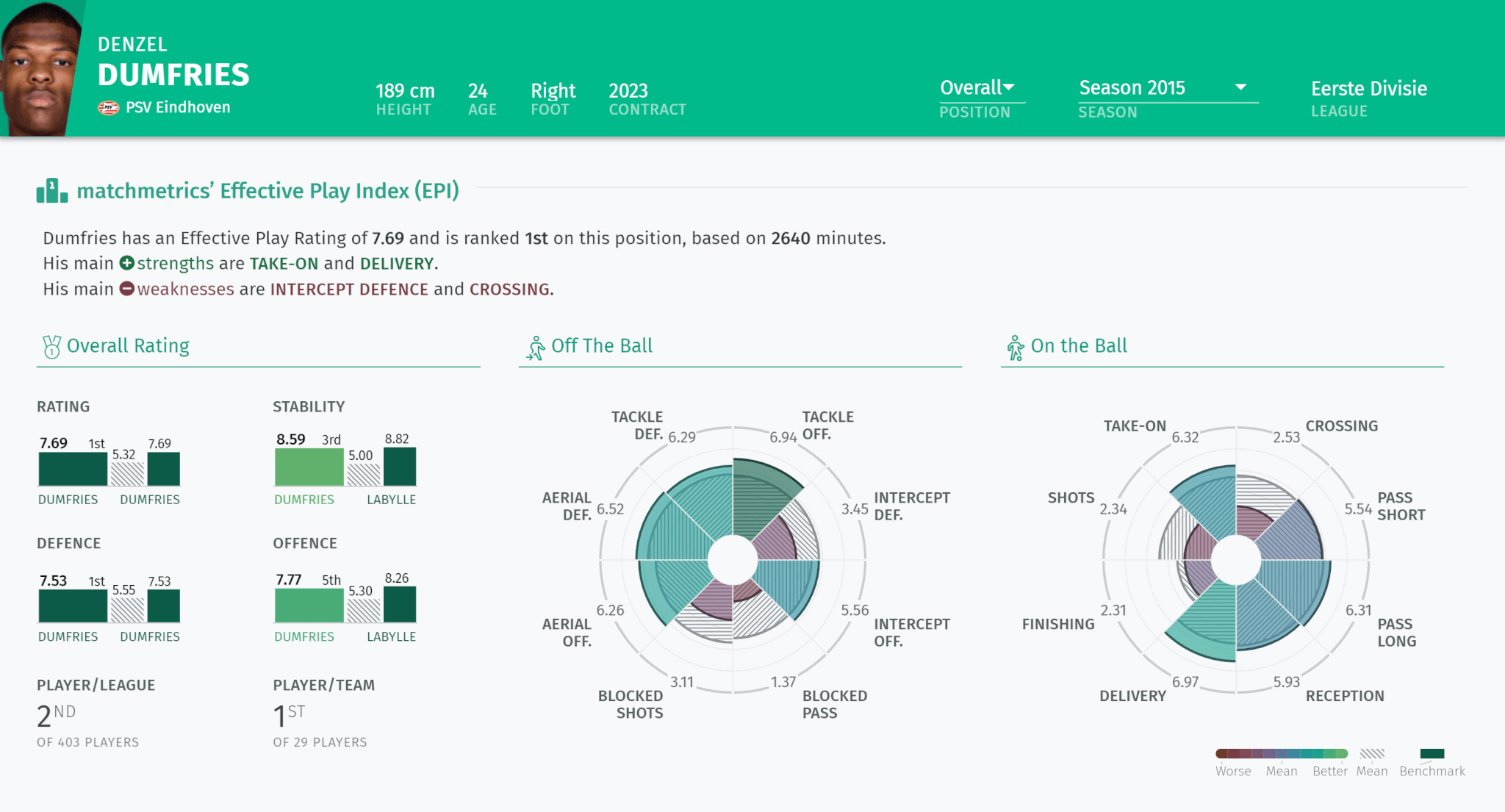
Task: Click the medal icon next to Overall Rating
Action: pyautogui.click(x=51, y=347)
